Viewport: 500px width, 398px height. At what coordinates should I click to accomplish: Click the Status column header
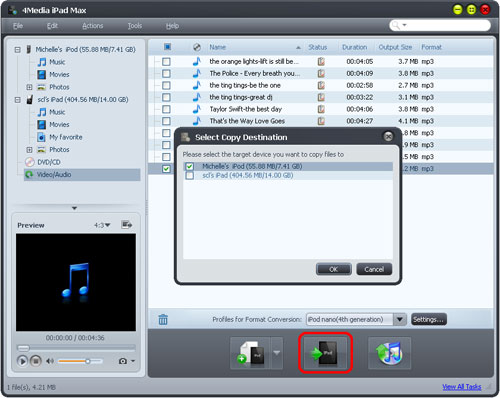pyautogui.click(x=317, y=47)
